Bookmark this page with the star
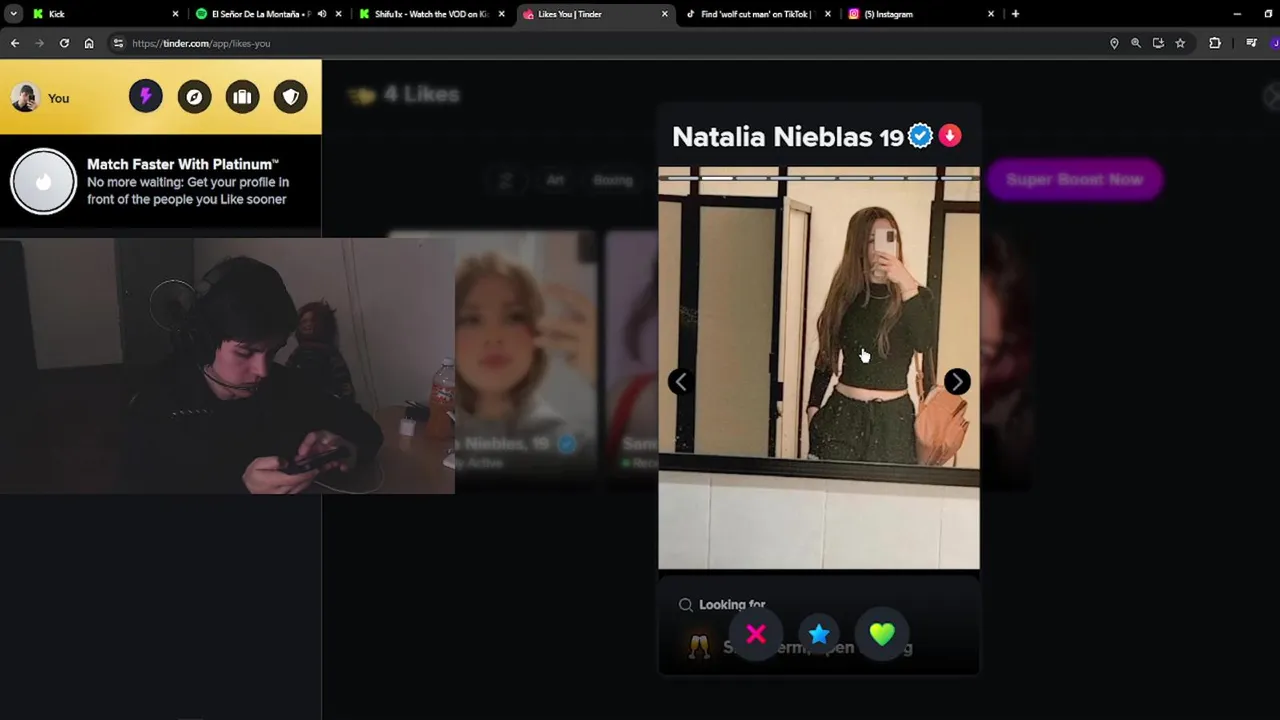Image resolution: width=1280 pixels, height=720 pixels. (1180, 43)
